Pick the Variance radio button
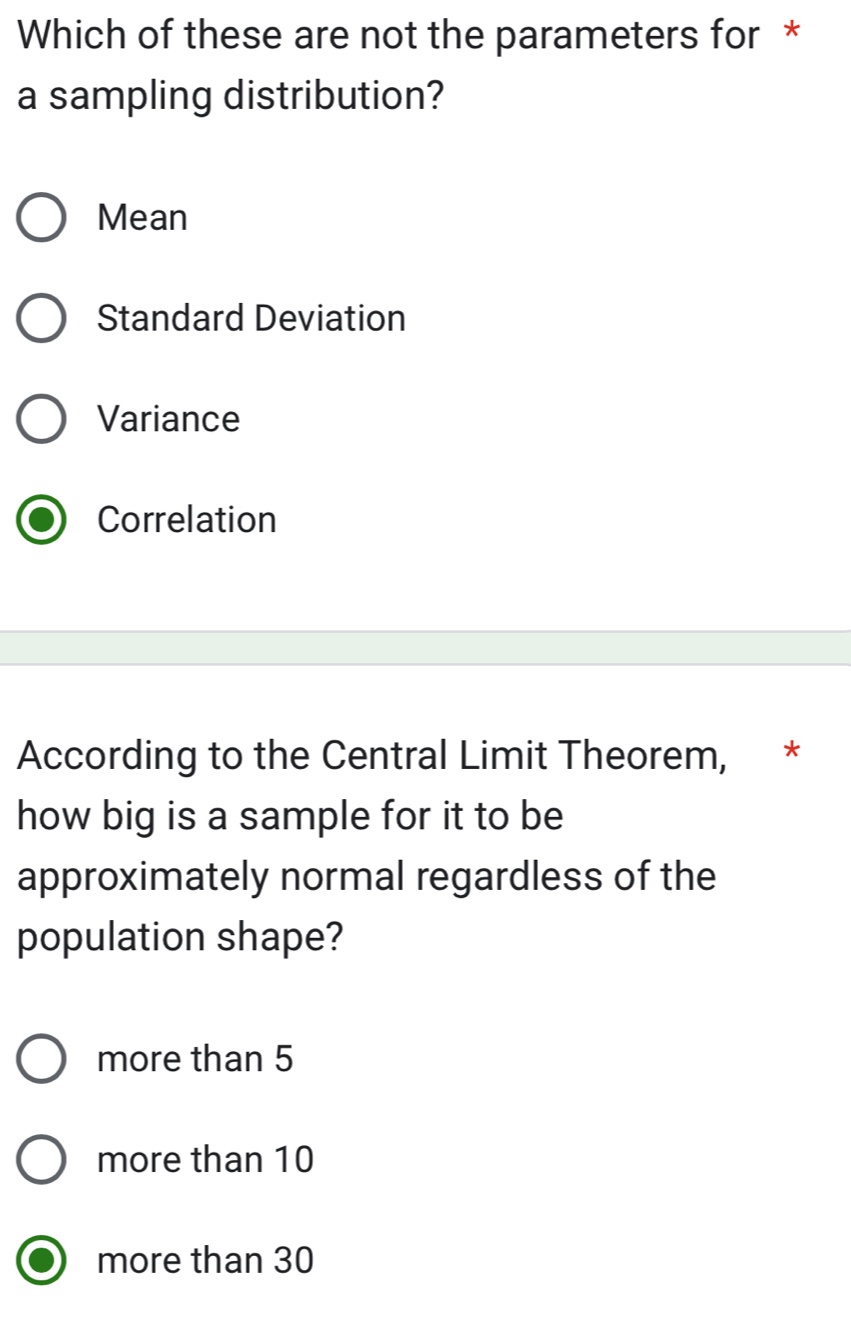851x1334 pixels. pos(42,419)
